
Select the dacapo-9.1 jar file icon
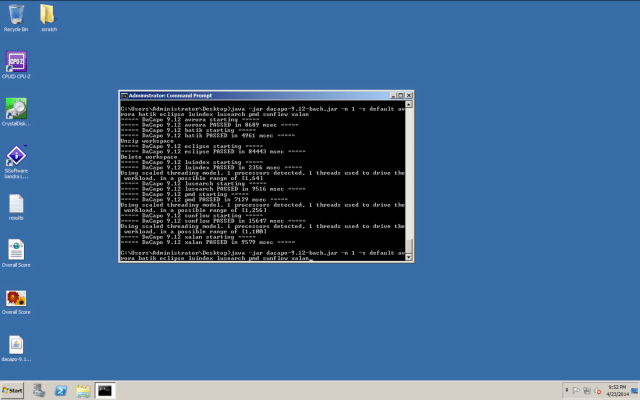[16, 349]
